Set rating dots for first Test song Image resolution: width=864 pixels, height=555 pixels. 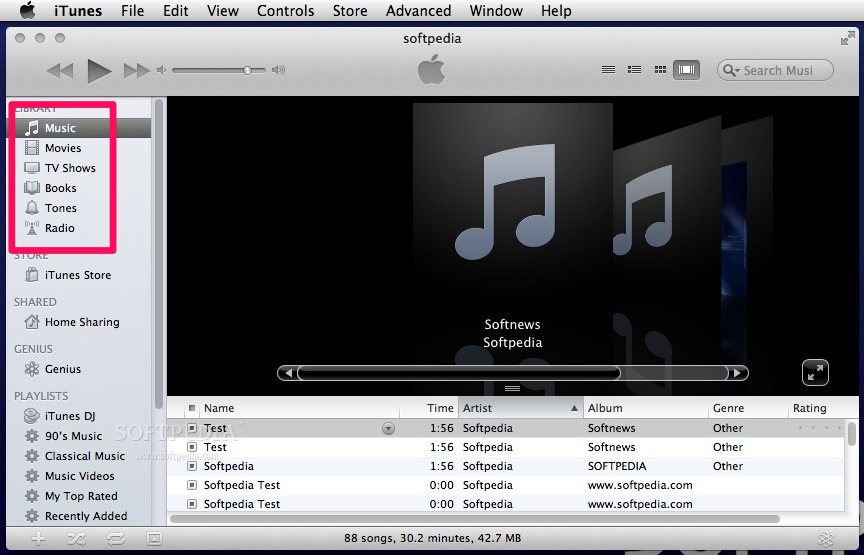point(819,428)
